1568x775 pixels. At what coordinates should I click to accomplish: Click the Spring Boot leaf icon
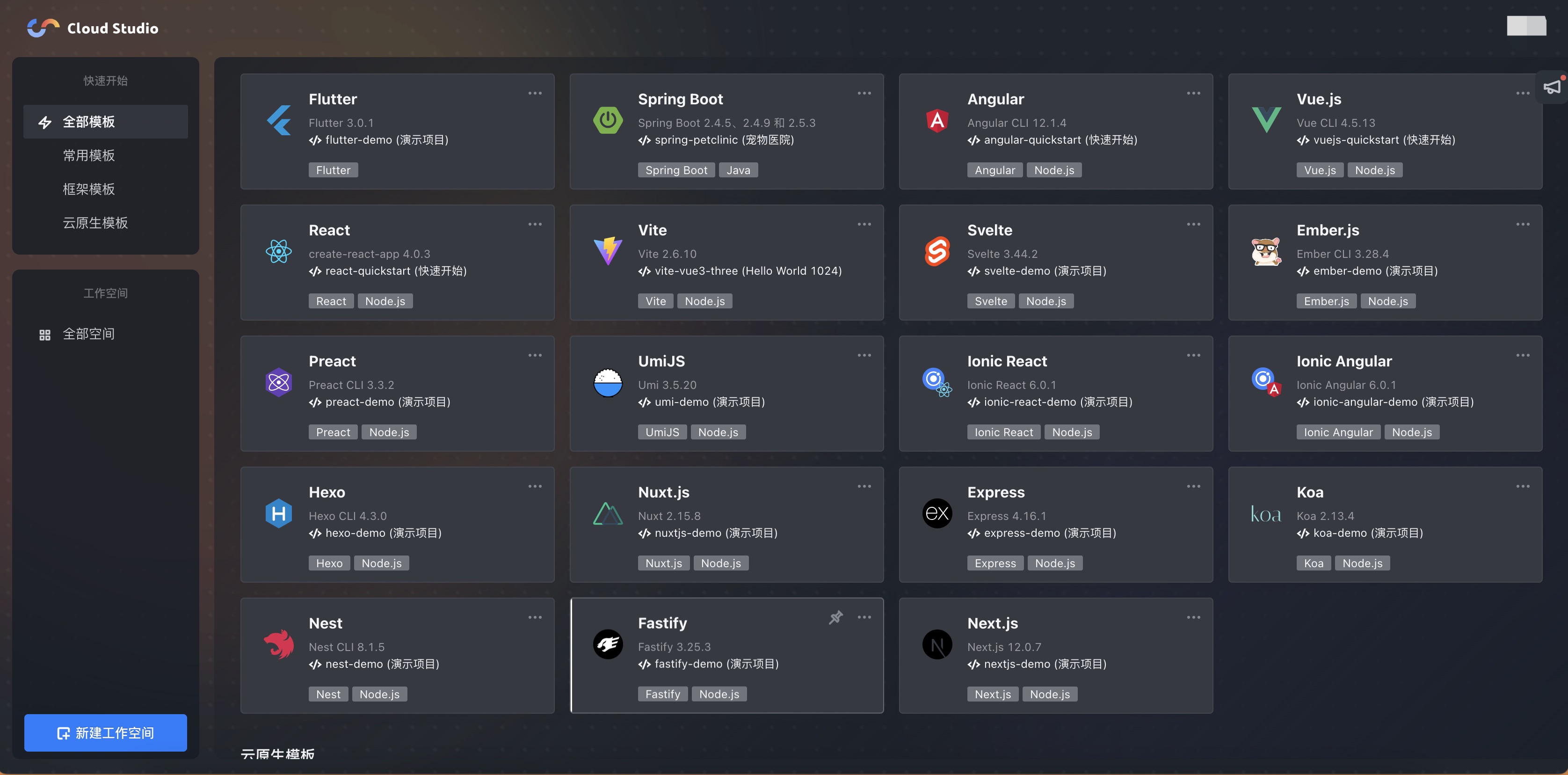[608, 120]
